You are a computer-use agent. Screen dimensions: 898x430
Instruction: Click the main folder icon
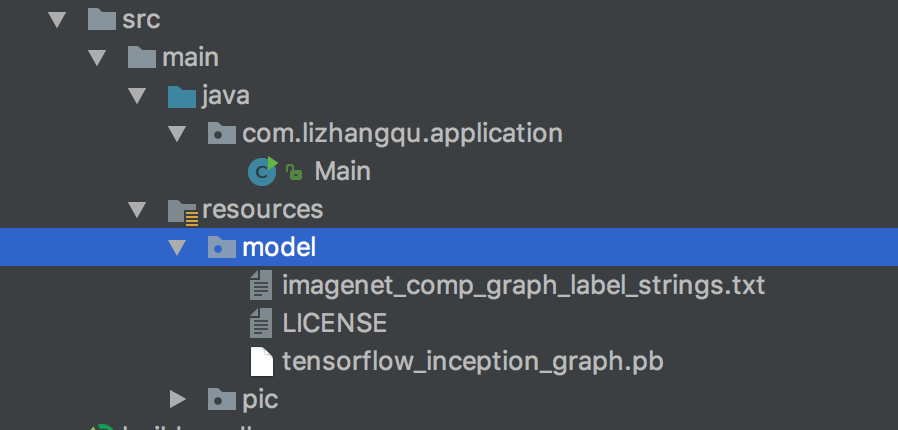(141, 57)
